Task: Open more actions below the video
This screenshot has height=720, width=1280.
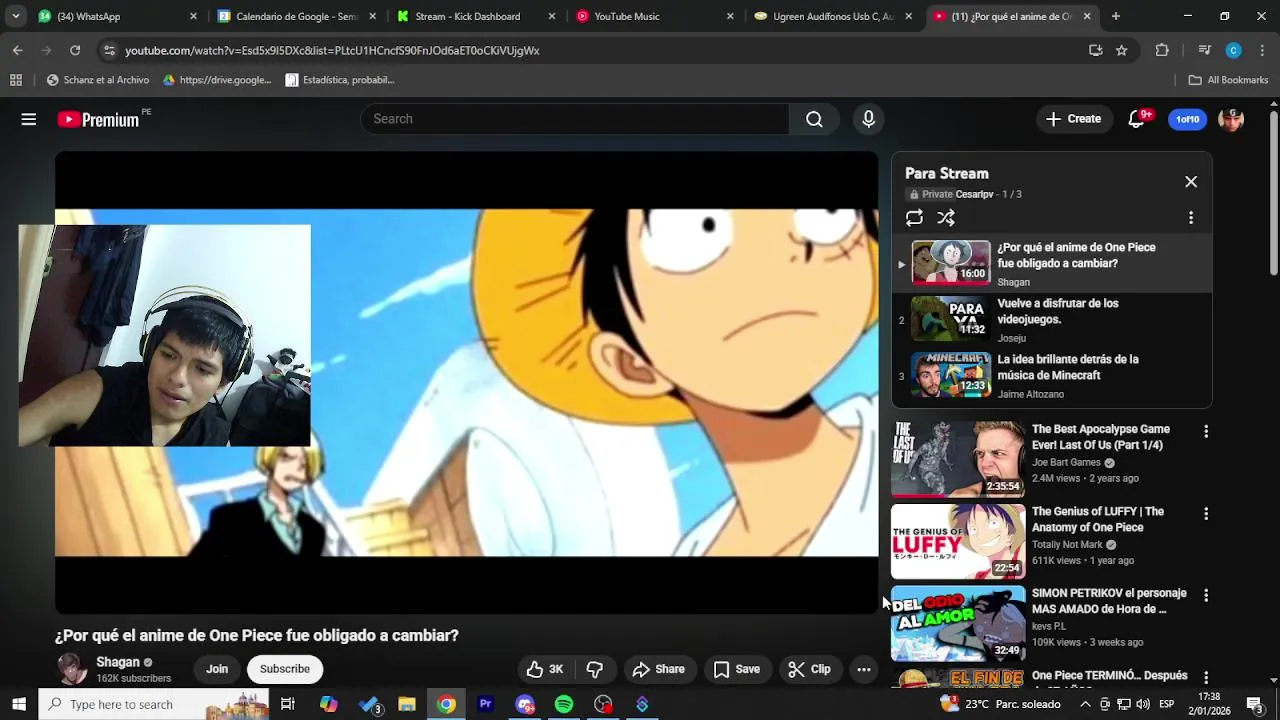Action: (864, 669)
